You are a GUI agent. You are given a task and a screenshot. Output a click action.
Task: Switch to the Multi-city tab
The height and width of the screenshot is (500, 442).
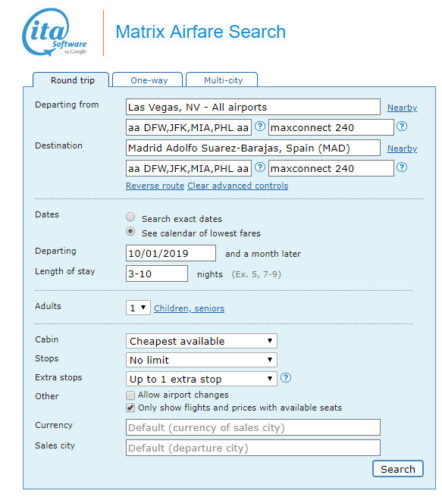coord(222,80)
